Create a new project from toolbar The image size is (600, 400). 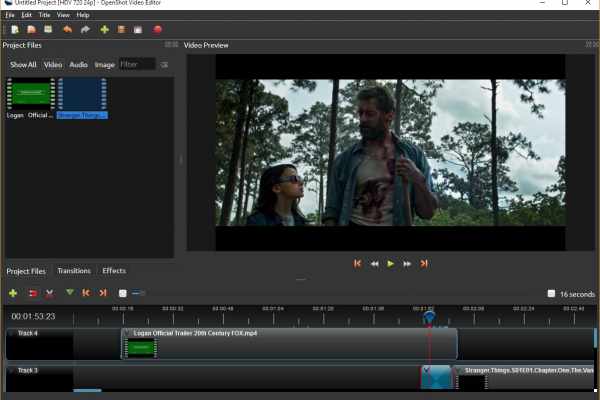click(15, 29)
